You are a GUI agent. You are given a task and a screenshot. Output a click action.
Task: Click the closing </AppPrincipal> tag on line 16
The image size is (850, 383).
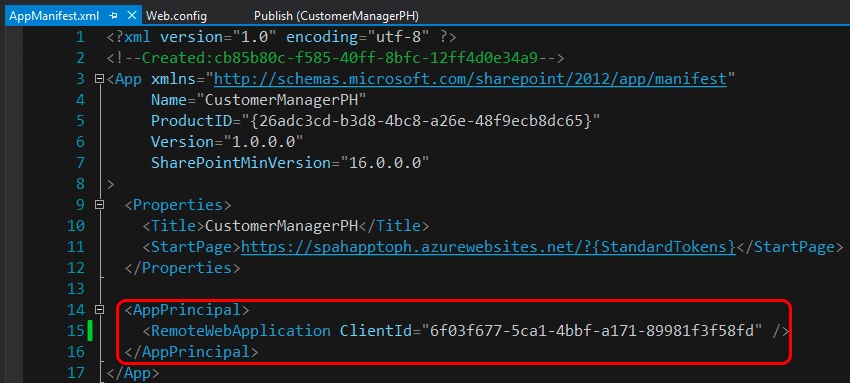point(191,352)
